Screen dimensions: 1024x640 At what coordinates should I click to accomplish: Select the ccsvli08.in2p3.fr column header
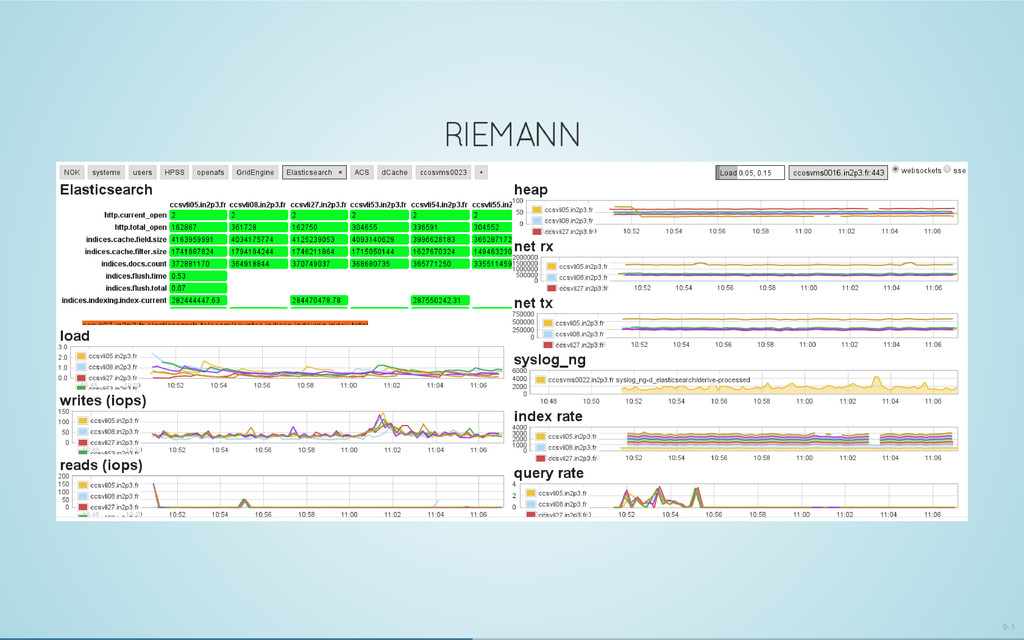click(x=257, y=204)
